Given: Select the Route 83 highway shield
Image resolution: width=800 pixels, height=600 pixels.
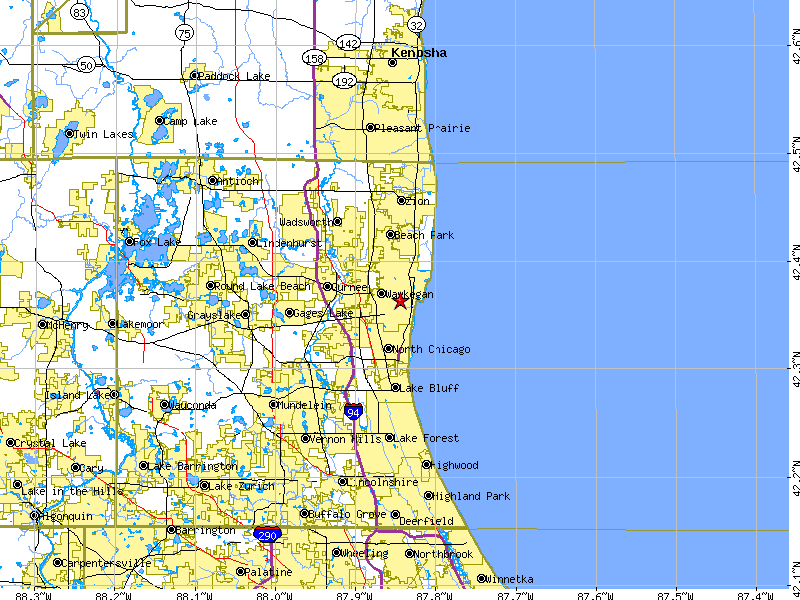Looking at the screenshot, I should tap(80, 11).
